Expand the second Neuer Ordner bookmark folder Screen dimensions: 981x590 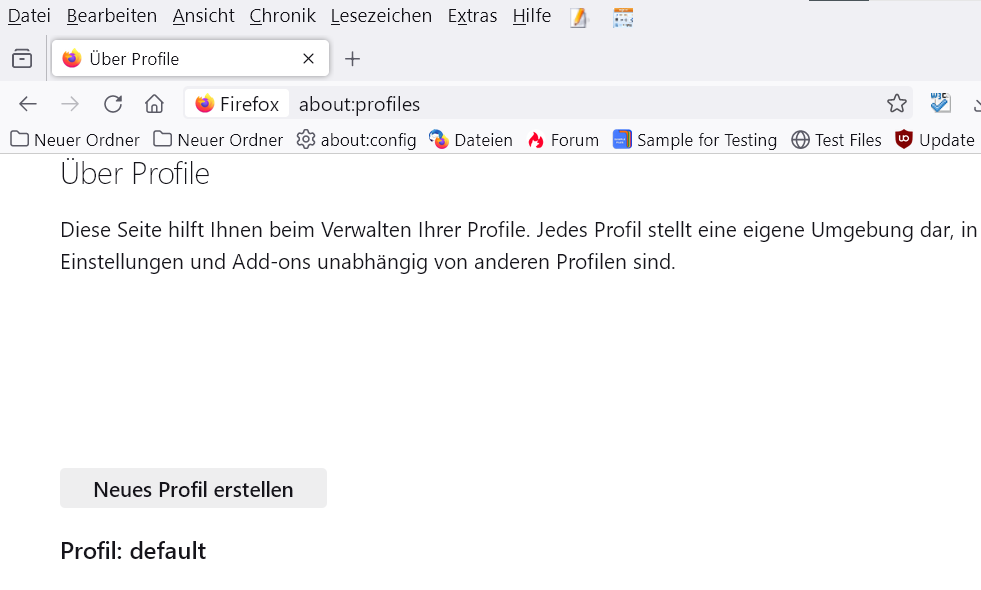pos(218,140)
